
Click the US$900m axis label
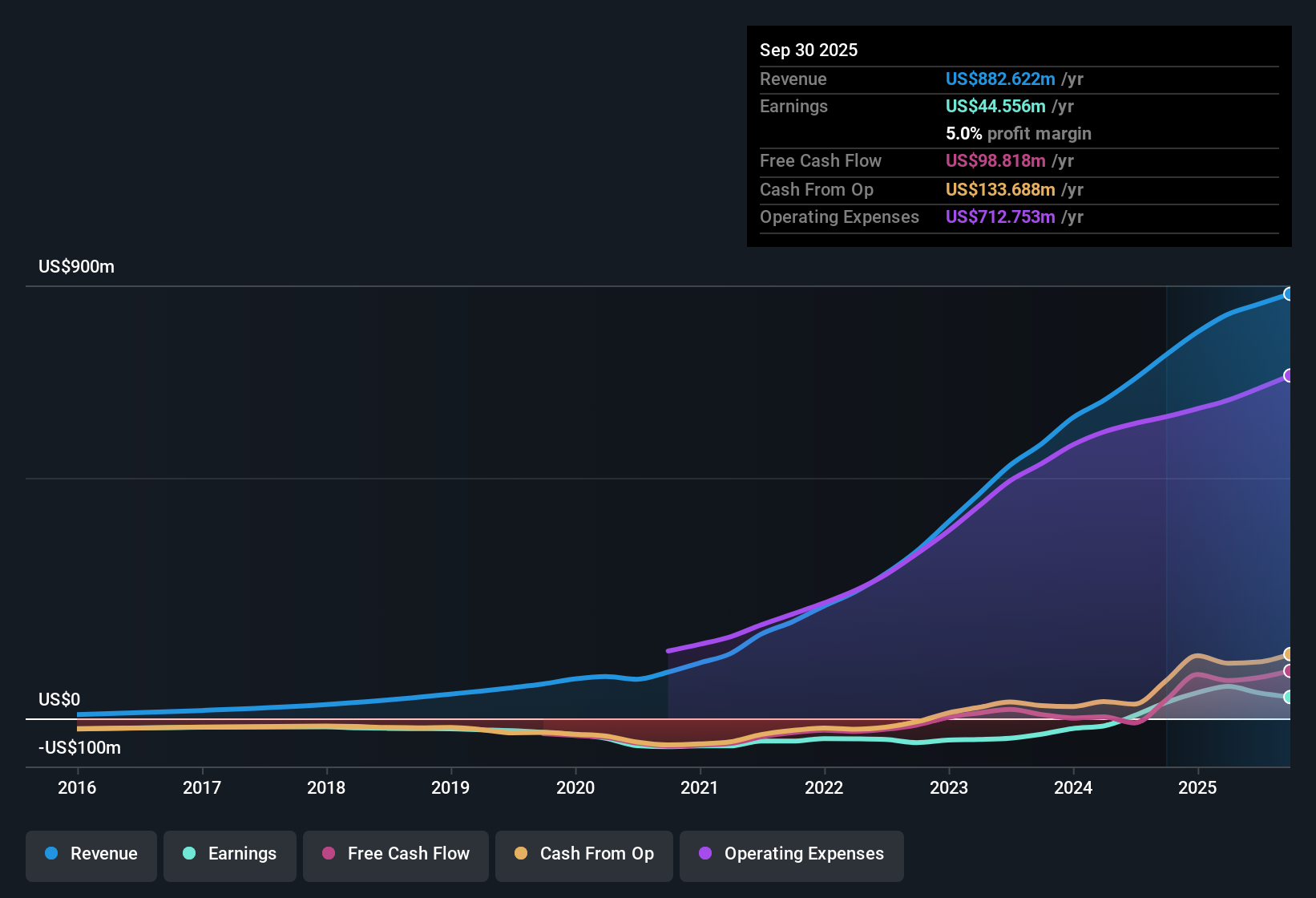[76, 266]
